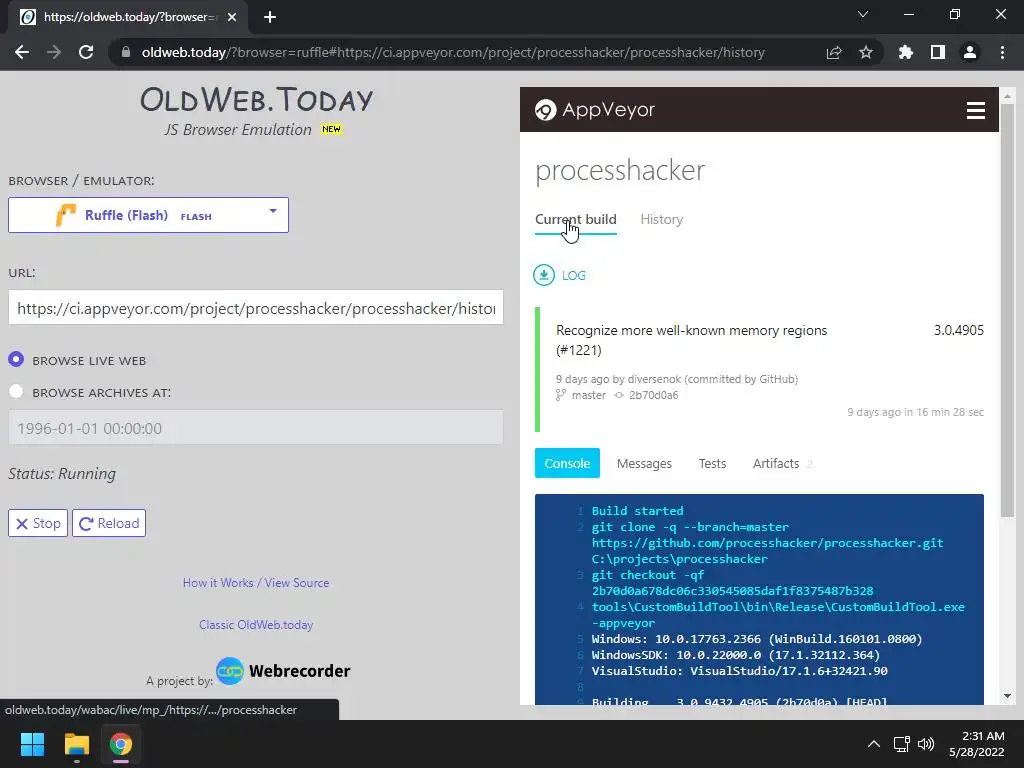The width and height of the screenshot is (1024, 768).
Task: Open a new browser tab
Action: coord(270,17)
